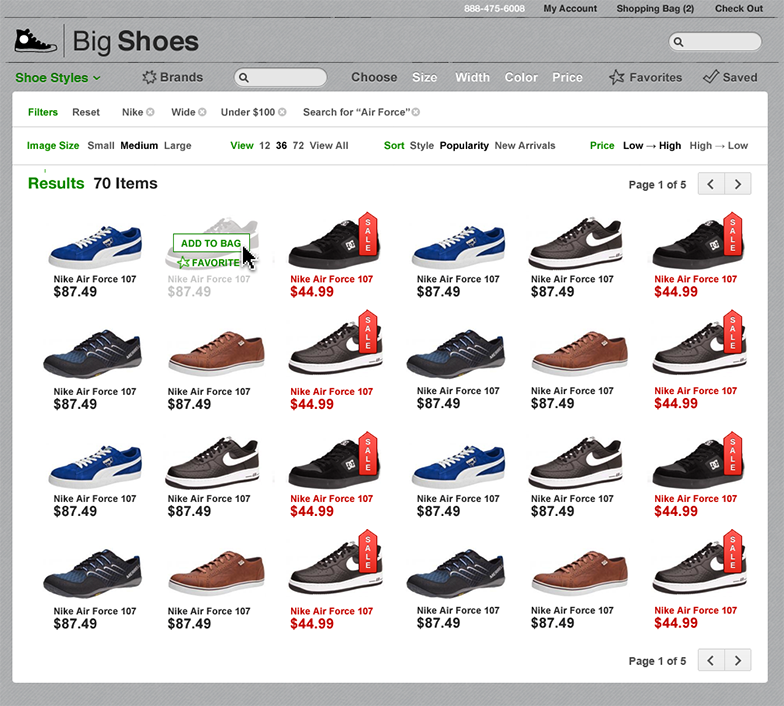Screen dimensions: 784x706
Task: Select Medium image size
Action: (139, 146)
